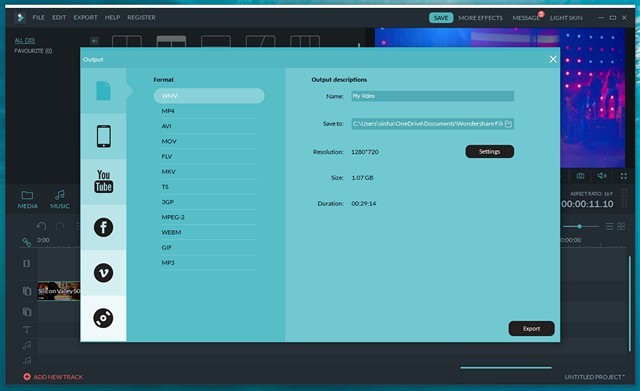Select the Vimeo upload icon
640x391 pixels.
(103, 273)
